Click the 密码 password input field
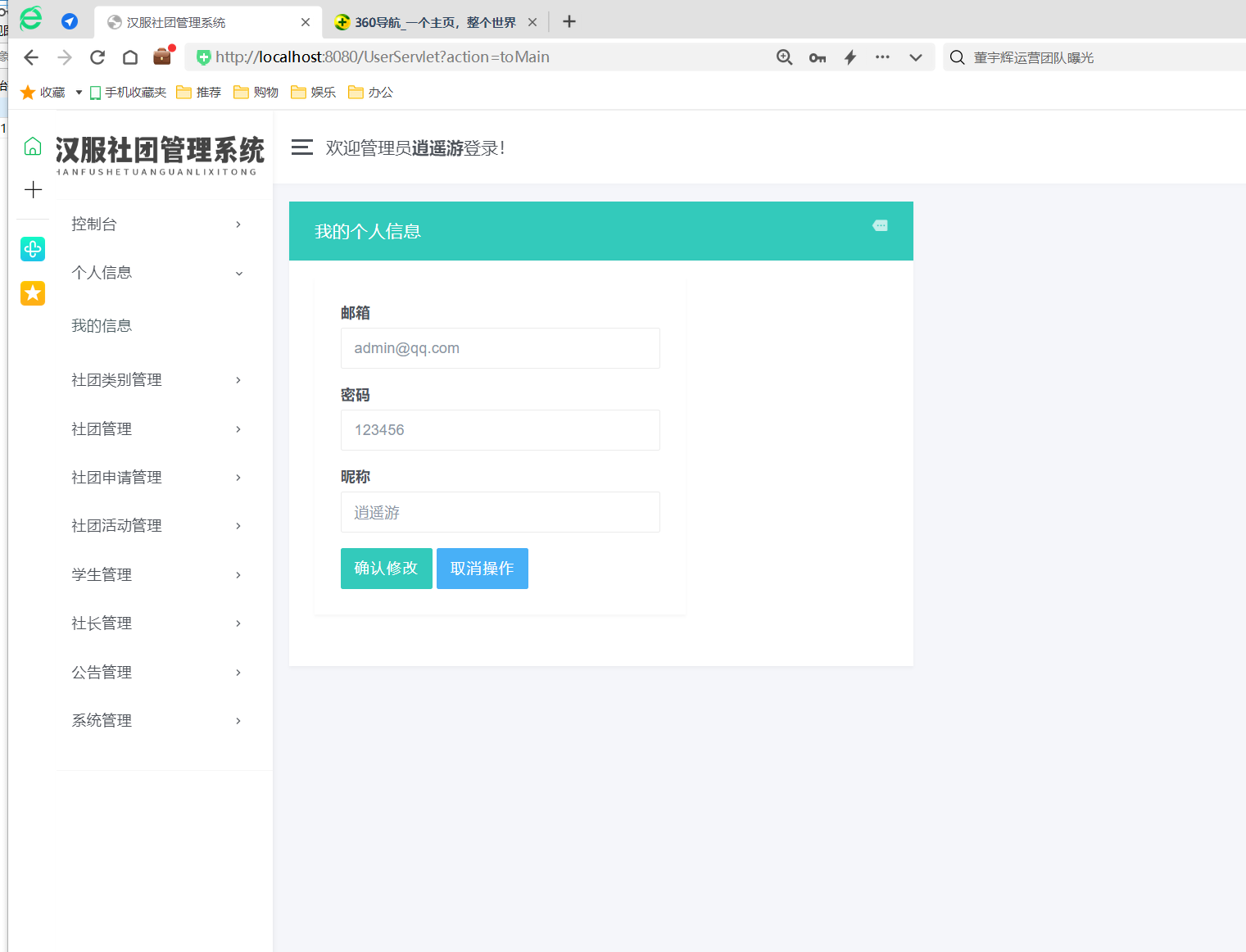The height and width of the screenshot is (952, 1246). [501, 430]
